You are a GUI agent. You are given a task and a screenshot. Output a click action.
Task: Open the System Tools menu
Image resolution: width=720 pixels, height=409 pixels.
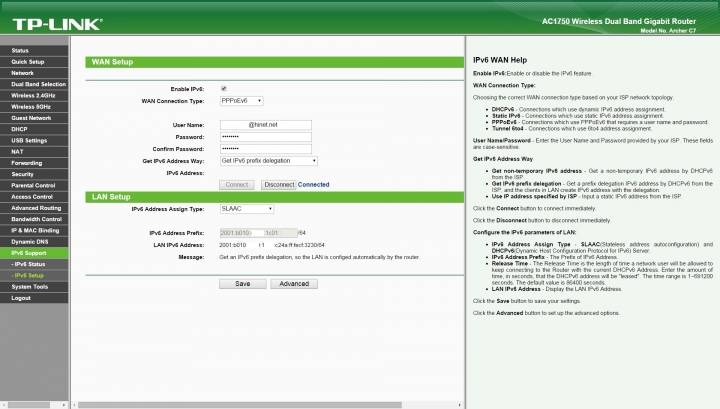34,286
